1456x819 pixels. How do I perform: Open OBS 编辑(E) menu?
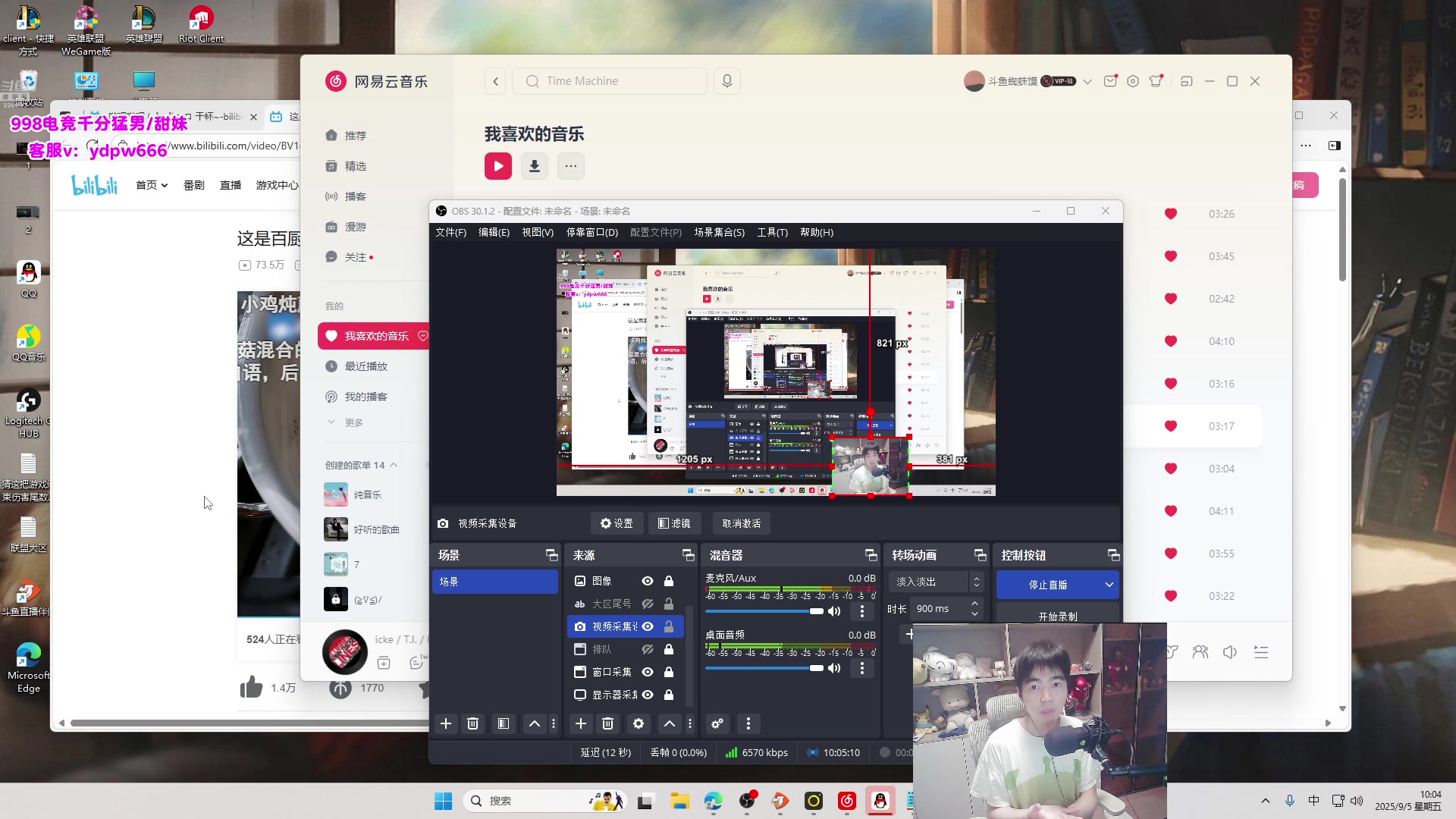494,232
